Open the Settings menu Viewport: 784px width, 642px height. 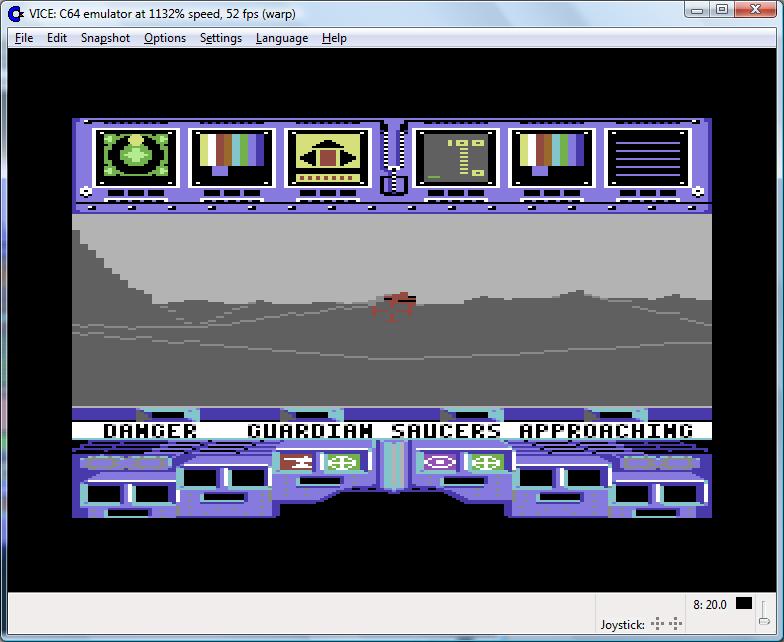coord(220,38)
